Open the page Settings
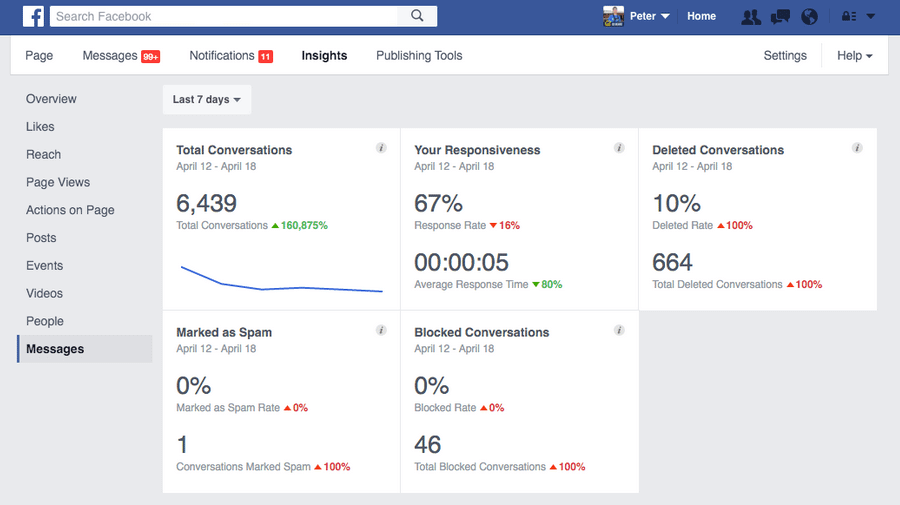Viewport: 900px width, 505px height. [785, 56]
